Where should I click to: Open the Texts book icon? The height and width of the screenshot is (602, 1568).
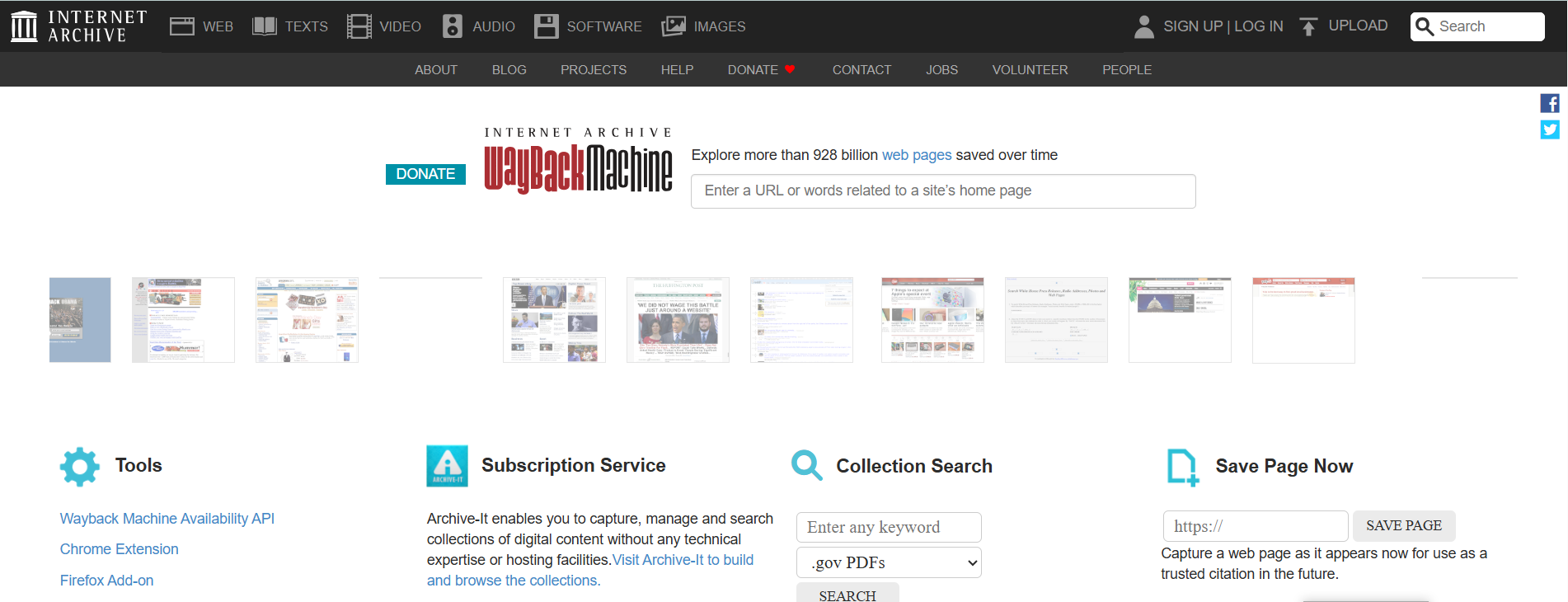pos(264,26)
